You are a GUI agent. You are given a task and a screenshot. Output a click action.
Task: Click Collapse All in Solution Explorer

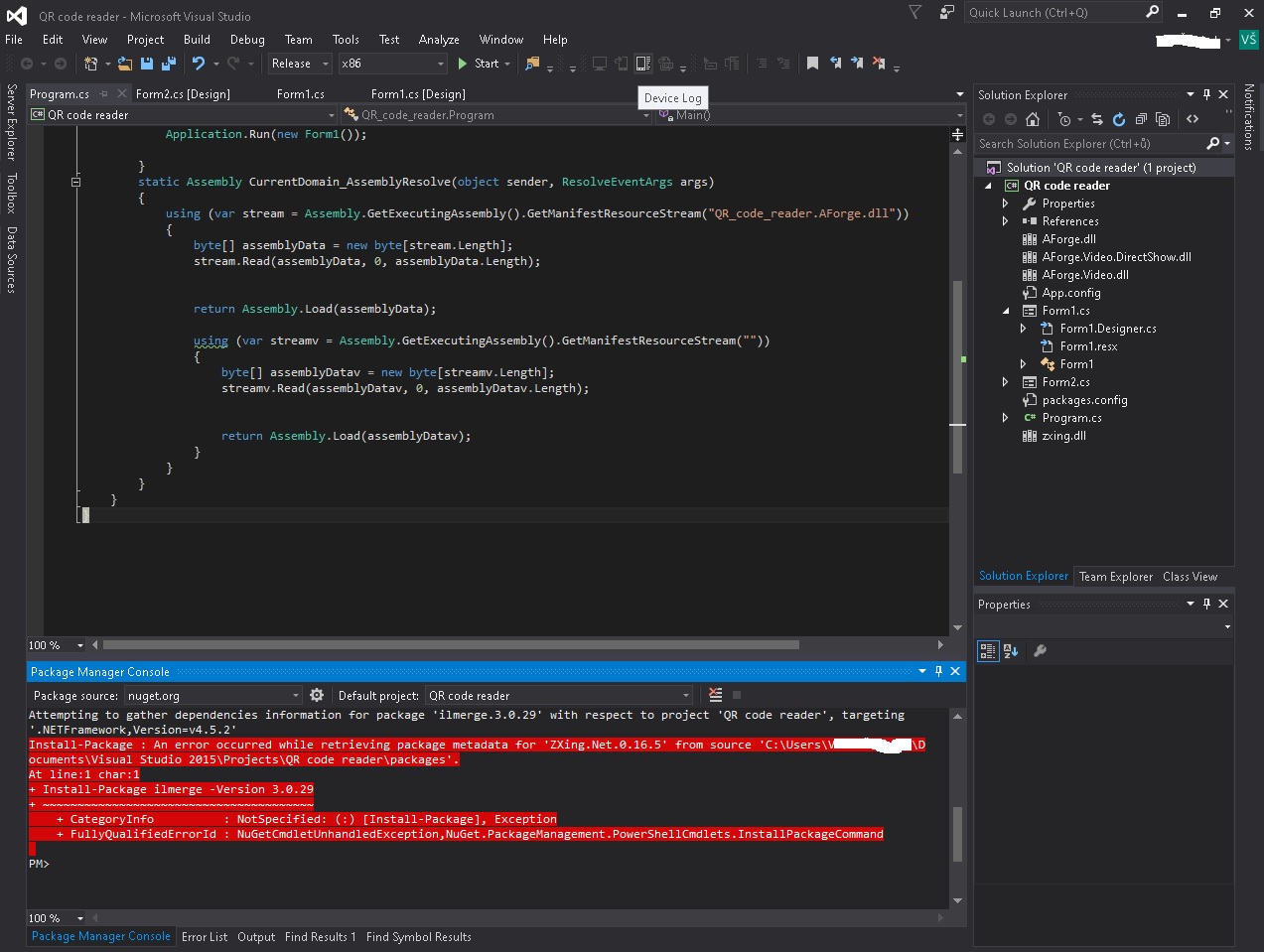pyautogui.click(x=1141, y=119)
